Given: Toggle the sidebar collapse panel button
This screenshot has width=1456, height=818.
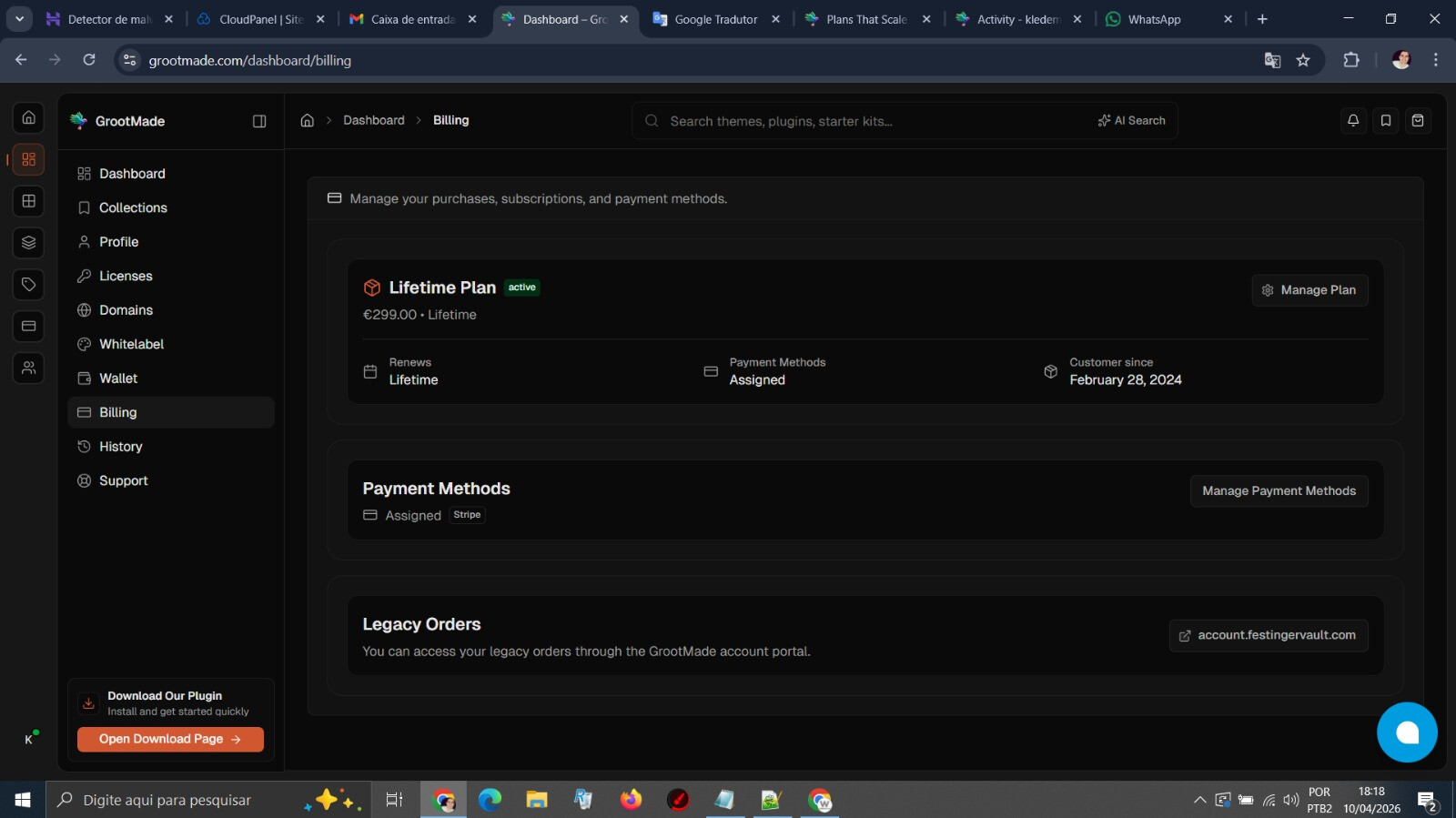Looking at the screenshot, I should pos(259,121).
